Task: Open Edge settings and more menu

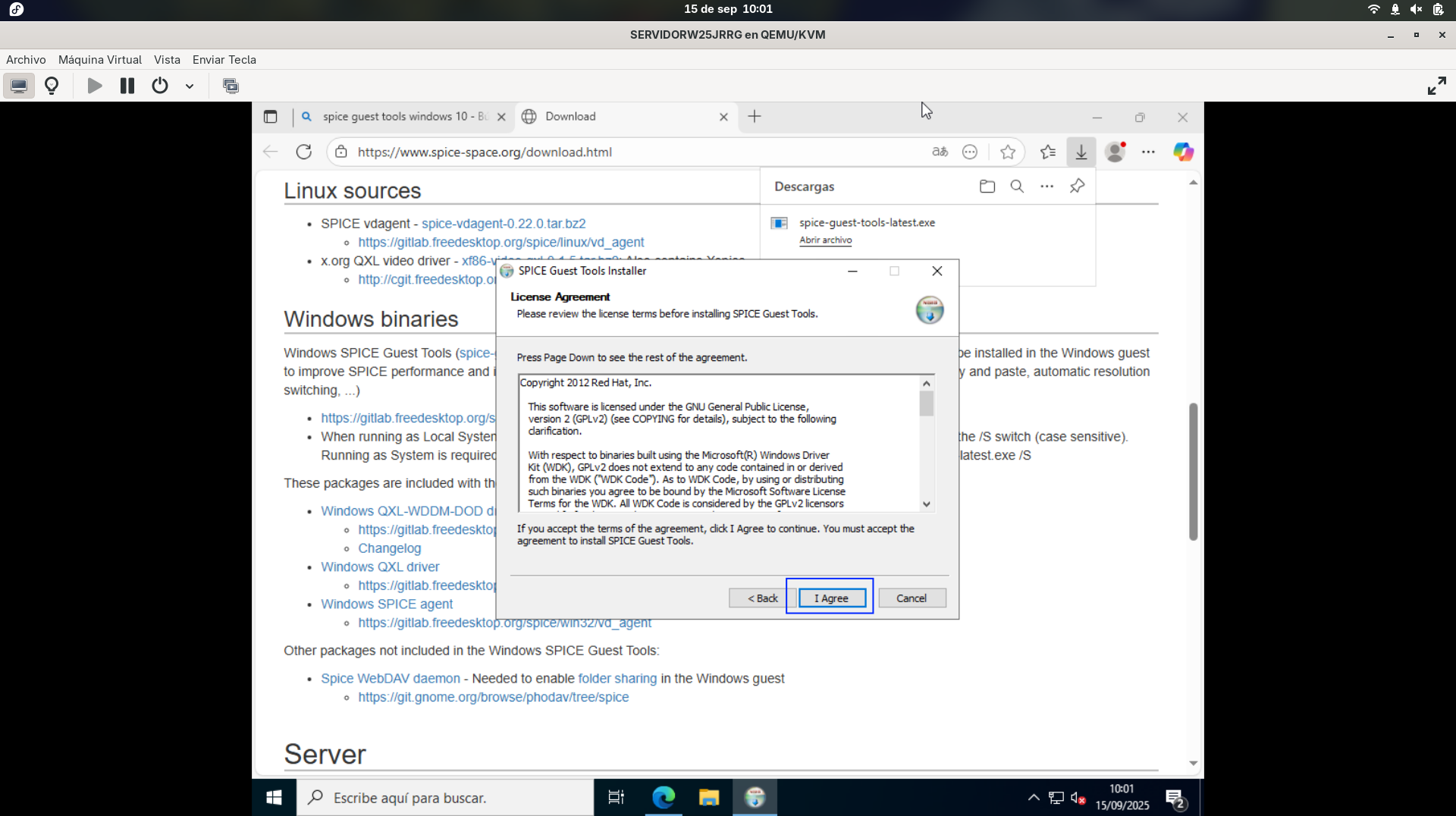Action: coord(1149,152)
